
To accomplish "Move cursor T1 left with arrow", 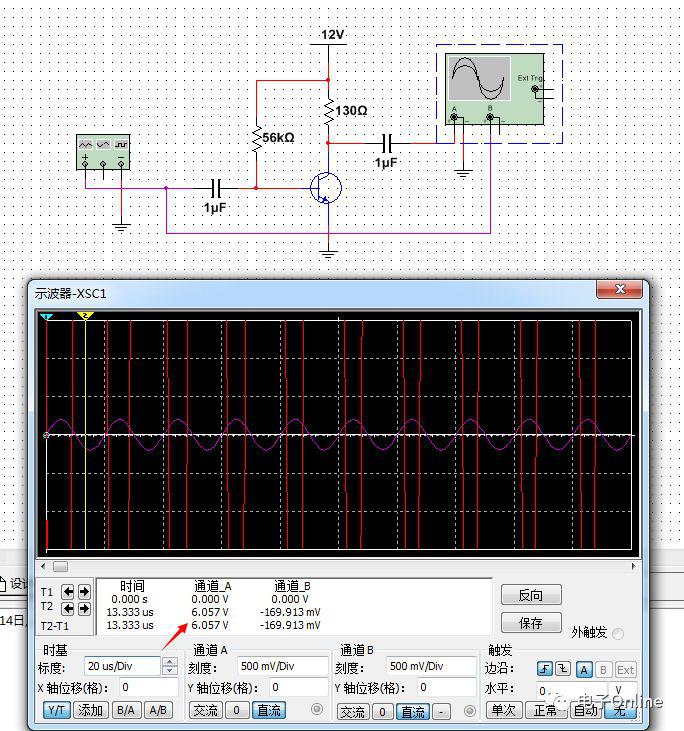I will pos(68,592).
